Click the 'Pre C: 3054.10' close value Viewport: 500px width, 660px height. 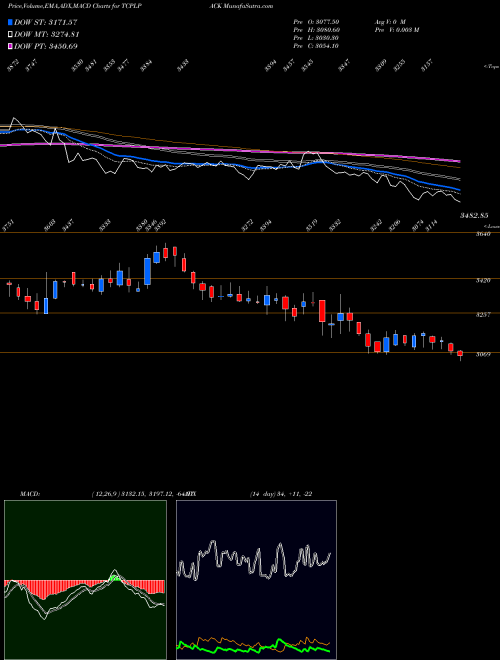[x=316, y=46]
